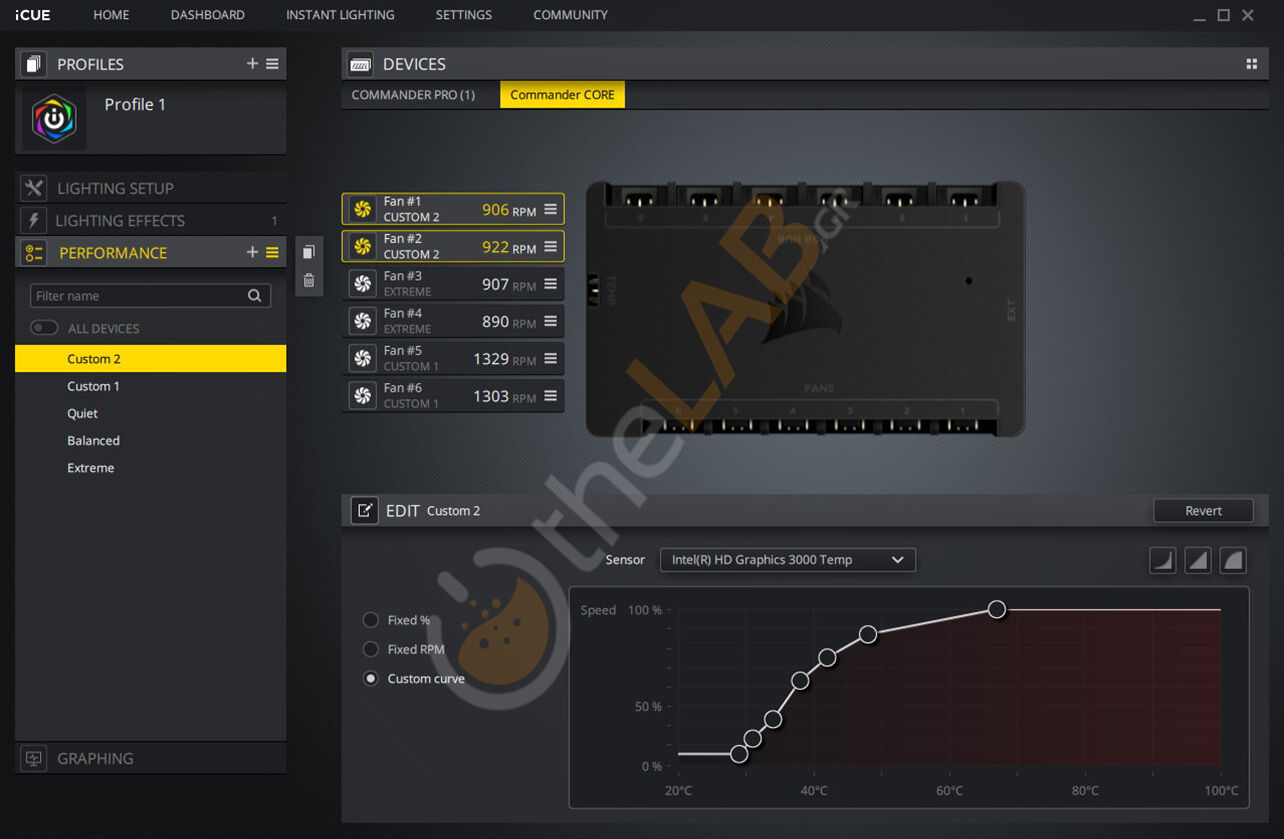The image size is (1284, 839).
Task: Select the Extreme preset
Action: click(151, 468)
